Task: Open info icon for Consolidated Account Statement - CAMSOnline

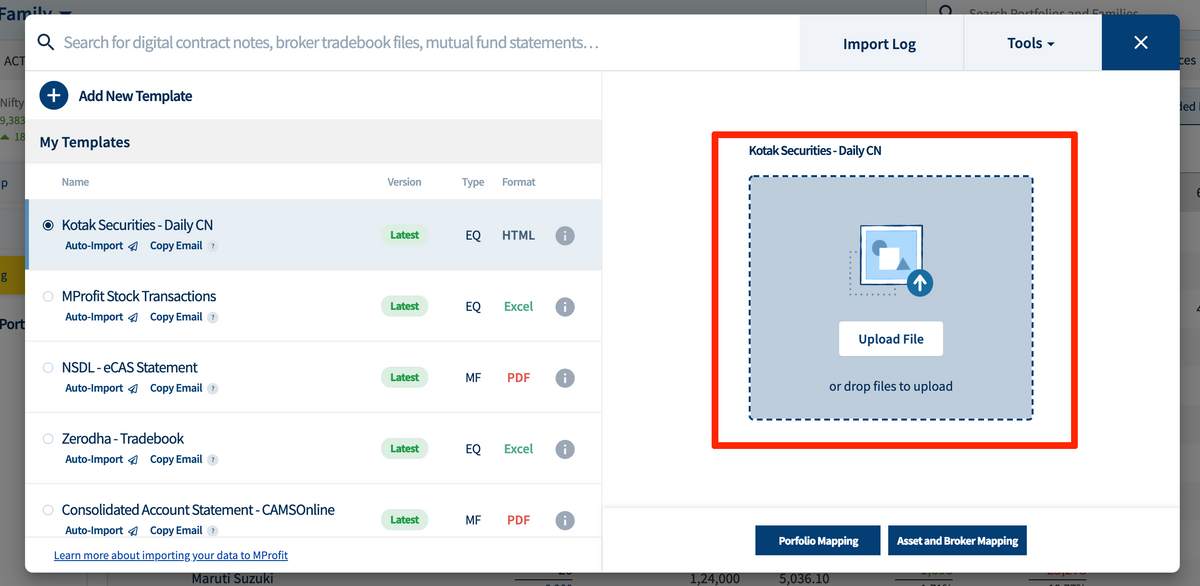Action: [x=565, y=520]
